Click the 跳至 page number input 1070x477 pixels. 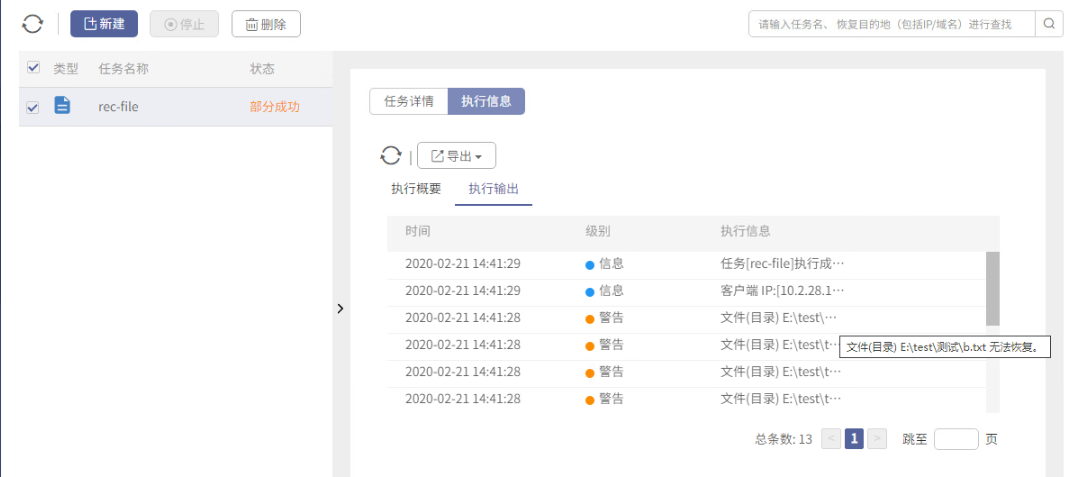coord(956,439)
